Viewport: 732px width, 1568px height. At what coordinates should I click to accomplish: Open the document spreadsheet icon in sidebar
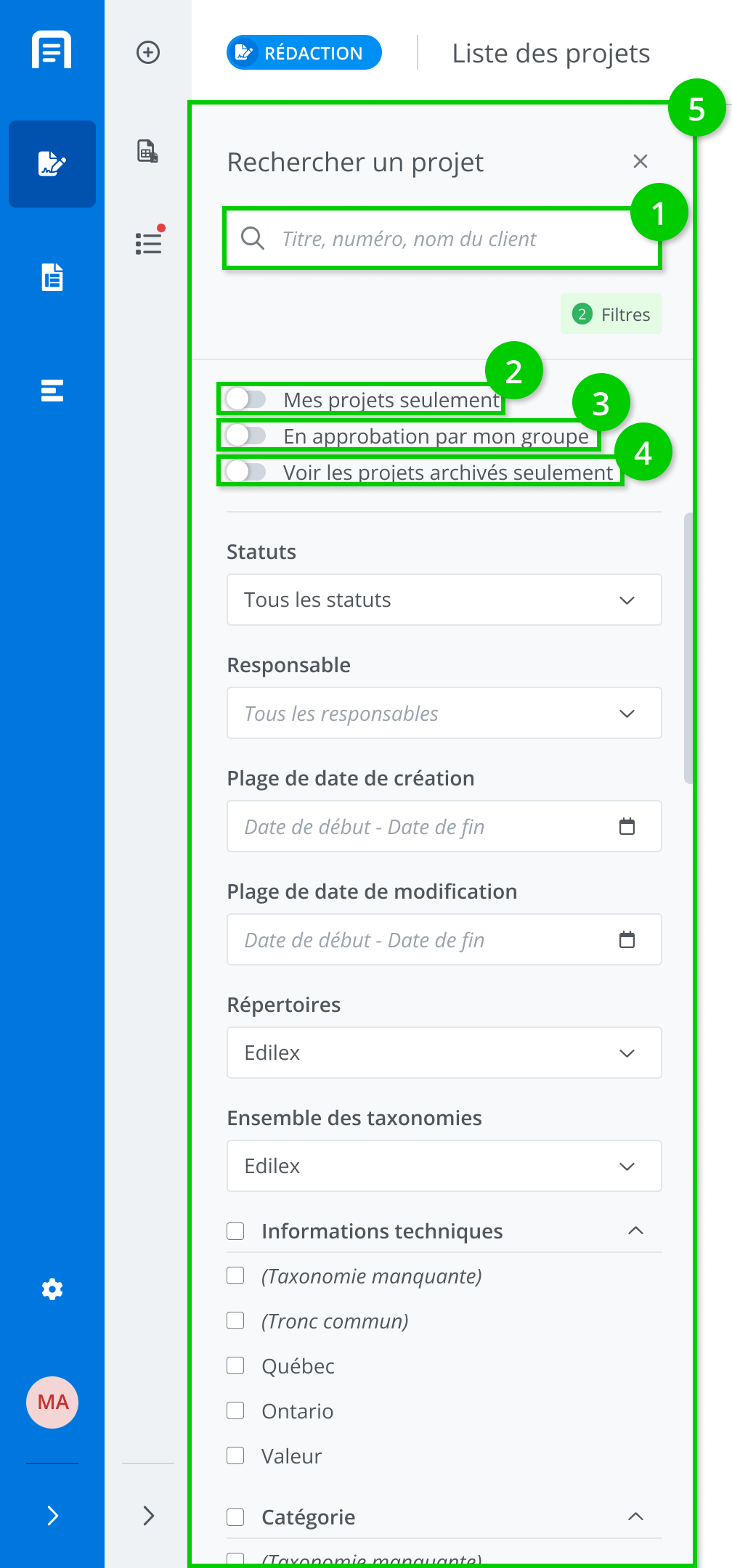click(148, 151)
